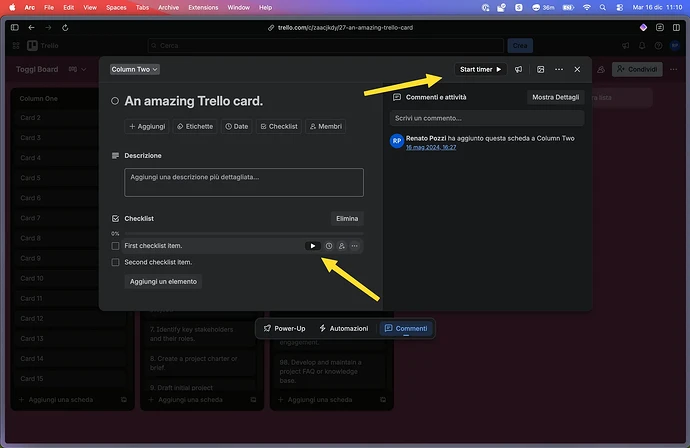Open the board view switcher dropdown

[77, 70]
